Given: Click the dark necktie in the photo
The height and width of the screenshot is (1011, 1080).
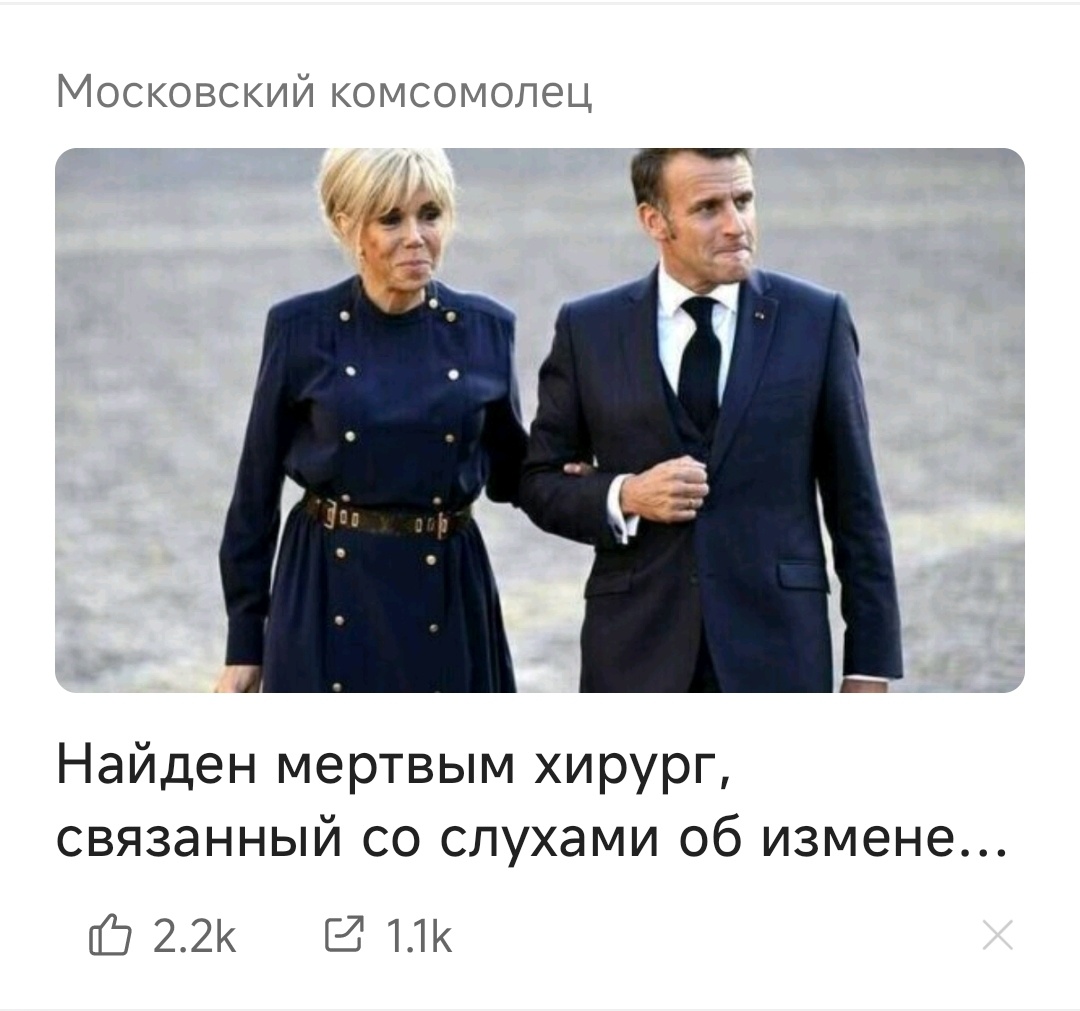Looking at the screenshot, I should [x=699, y=362].
